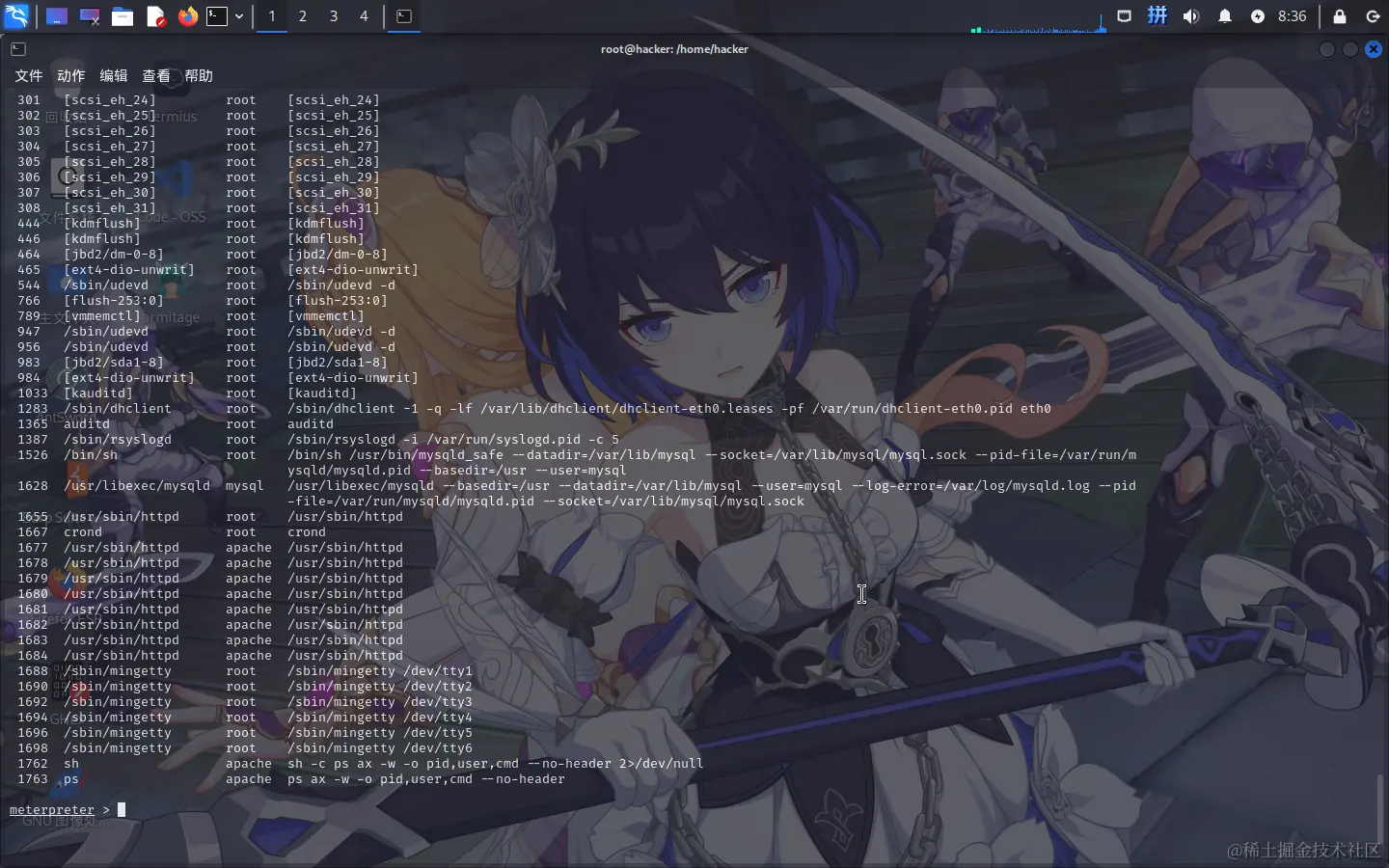Image resolution: width=1389 pixels, height=868 pixels.
Task: Open the 编辑 (Edit) menu
Action: click(114, 75)
